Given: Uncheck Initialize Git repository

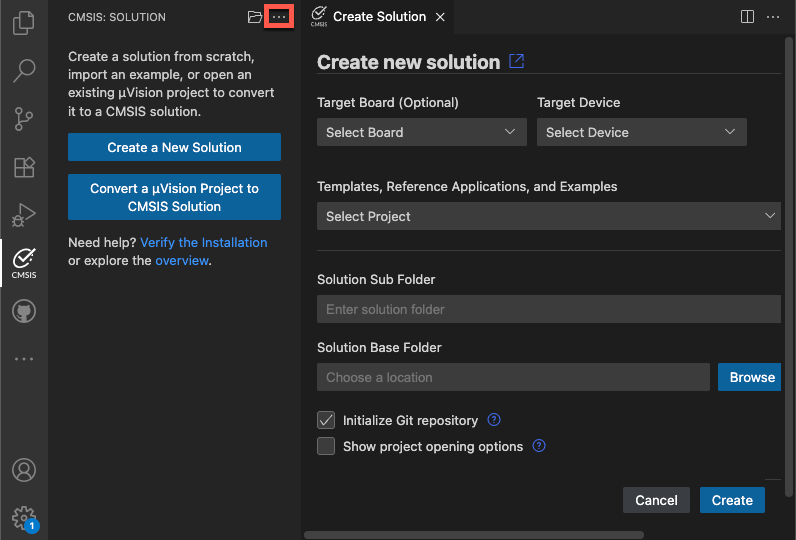Looking at the screenshot, I should 326,420.
